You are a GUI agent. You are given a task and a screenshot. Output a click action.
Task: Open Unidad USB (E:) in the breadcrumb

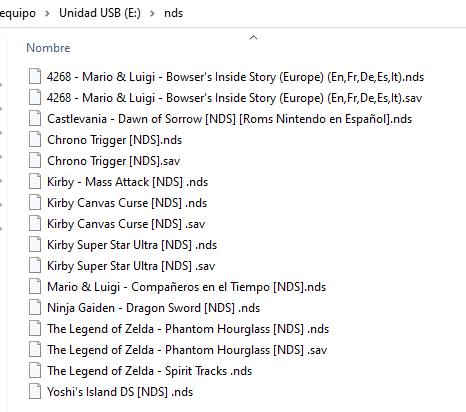pos(100,13)
